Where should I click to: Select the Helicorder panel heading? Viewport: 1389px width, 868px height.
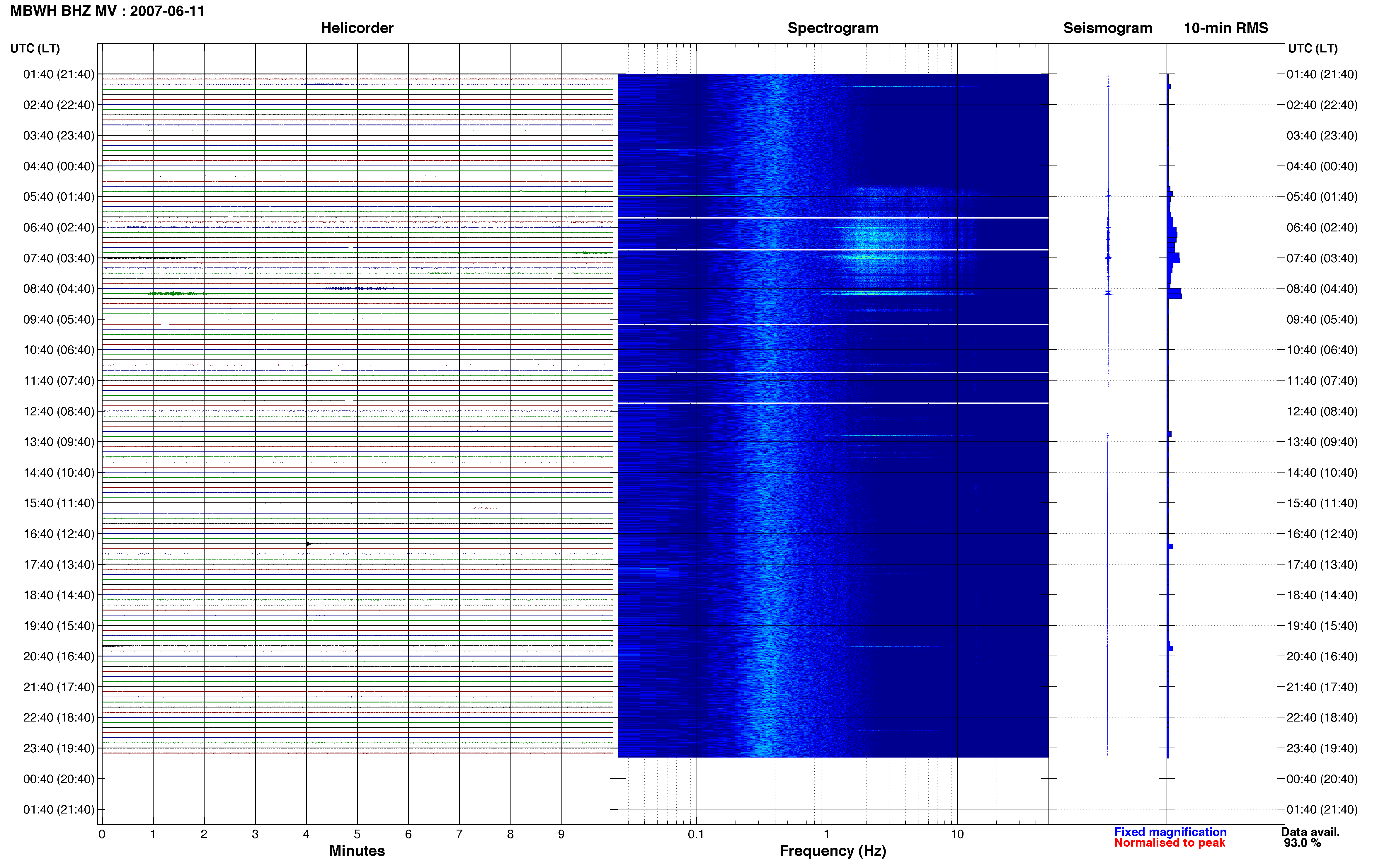click(357, 28)
